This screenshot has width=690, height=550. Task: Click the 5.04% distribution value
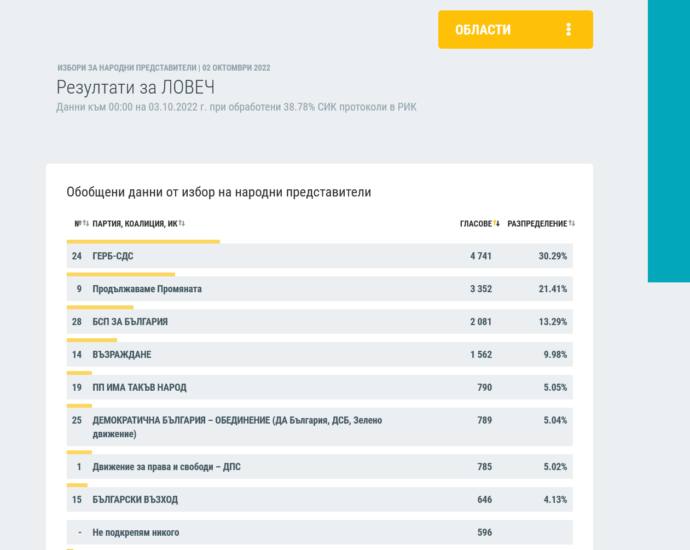click(x=555, y=420)
